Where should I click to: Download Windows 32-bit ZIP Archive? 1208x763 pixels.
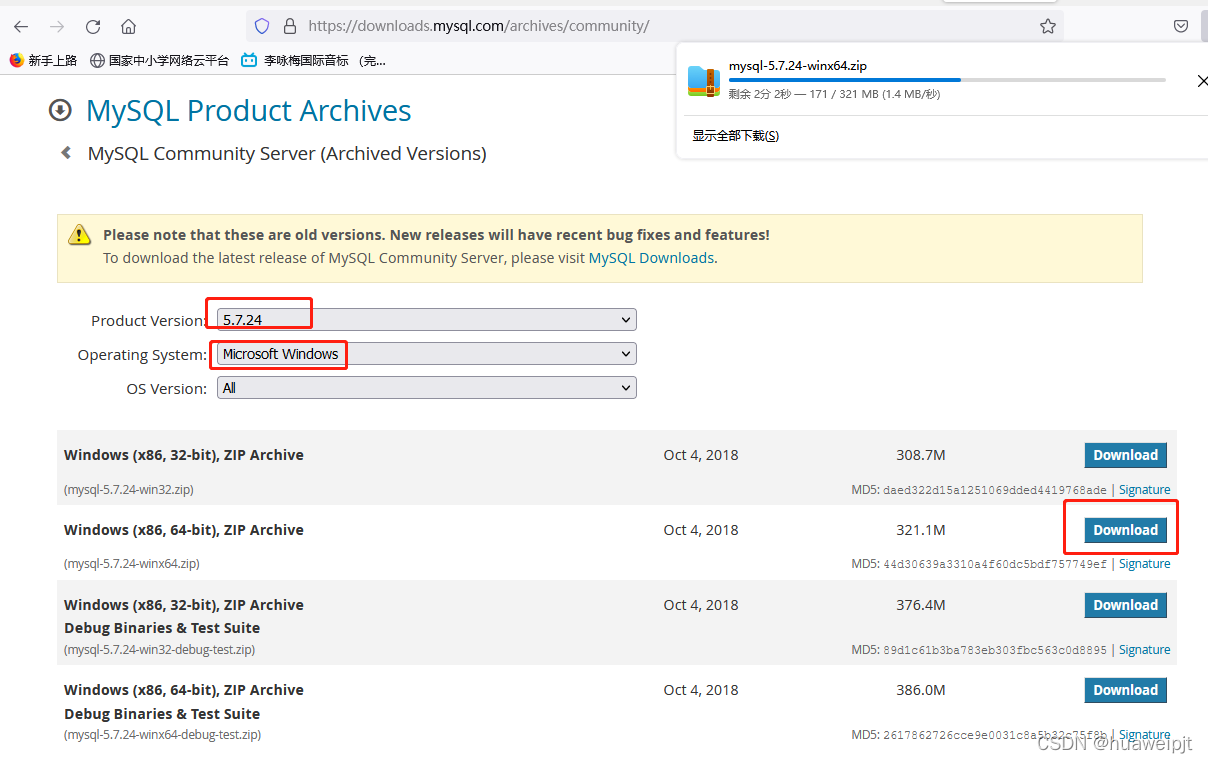(1125, 455)
